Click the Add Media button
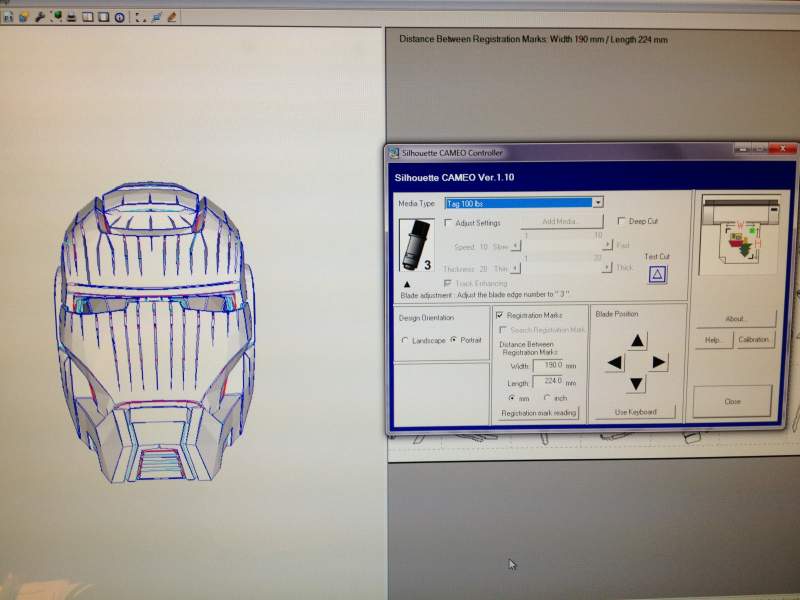This screenshot has height=600, width=800. coord(562,221)
